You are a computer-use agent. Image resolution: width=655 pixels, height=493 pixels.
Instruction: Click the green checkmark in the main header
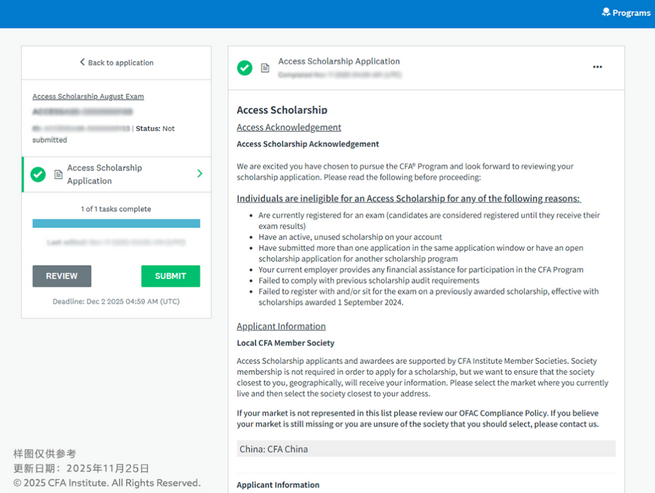click(x=244, y=68)
